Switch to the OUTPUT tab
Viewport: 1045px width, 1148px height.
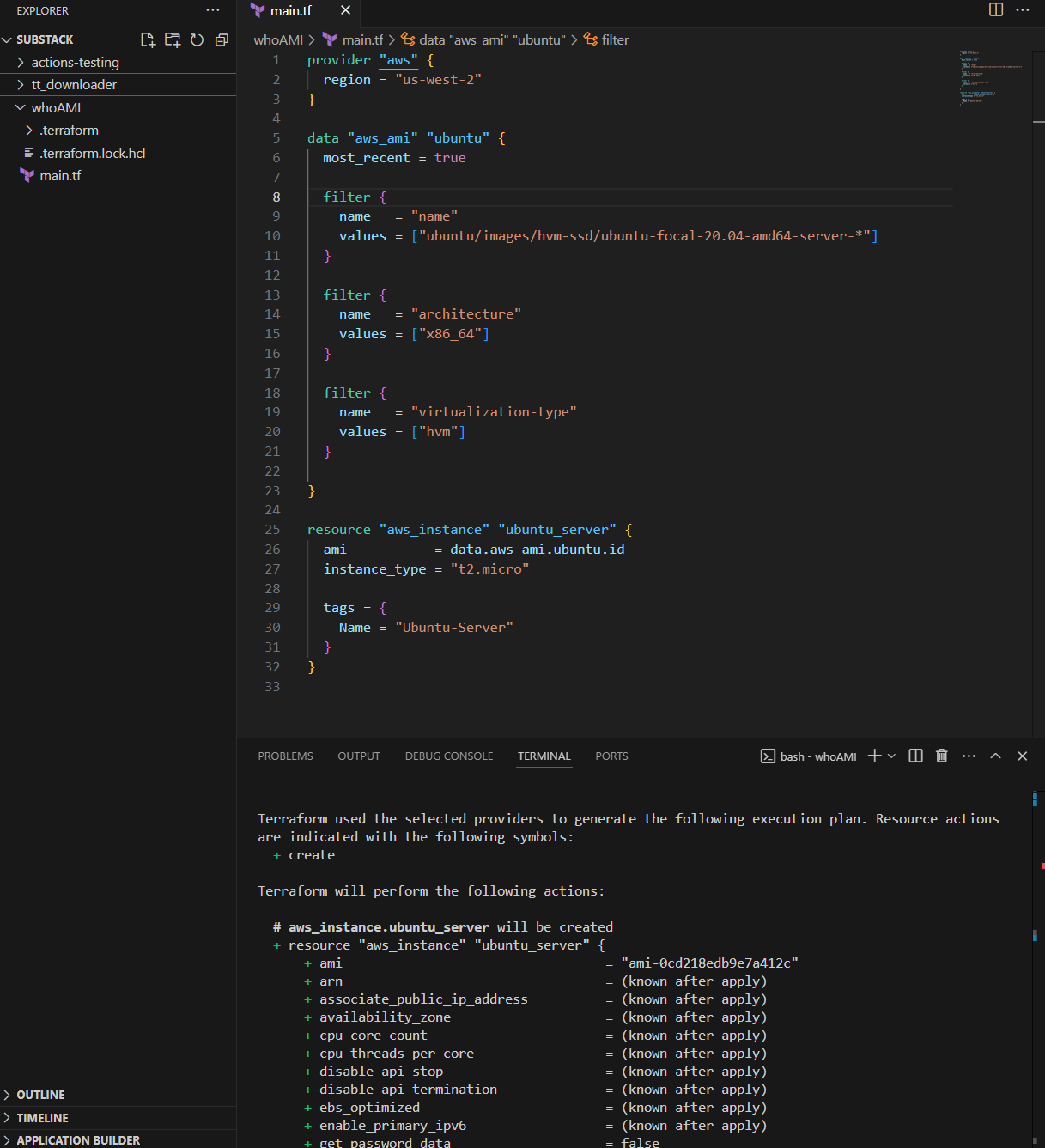359,756
